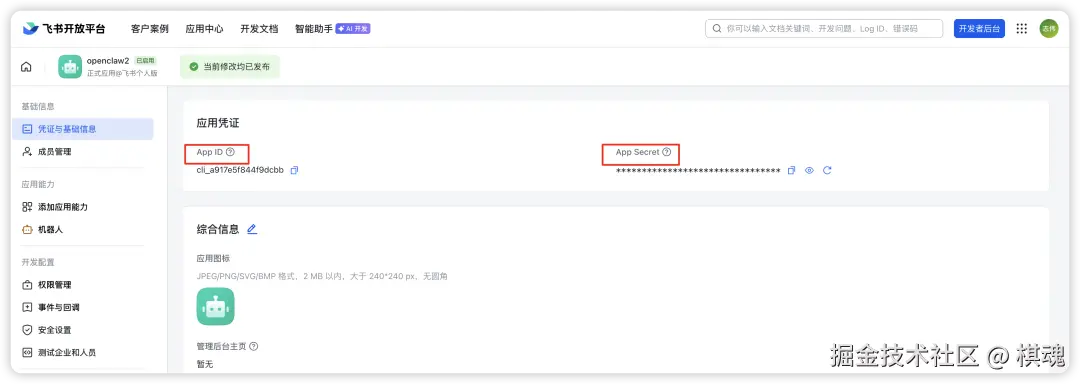Click the masked App Secret asterisks

[698, 171]
